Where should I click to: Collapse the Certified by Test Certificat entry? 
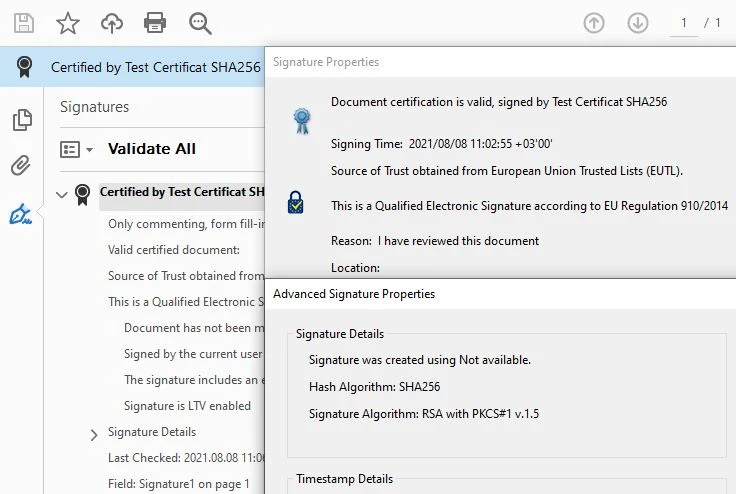(62, 194)
